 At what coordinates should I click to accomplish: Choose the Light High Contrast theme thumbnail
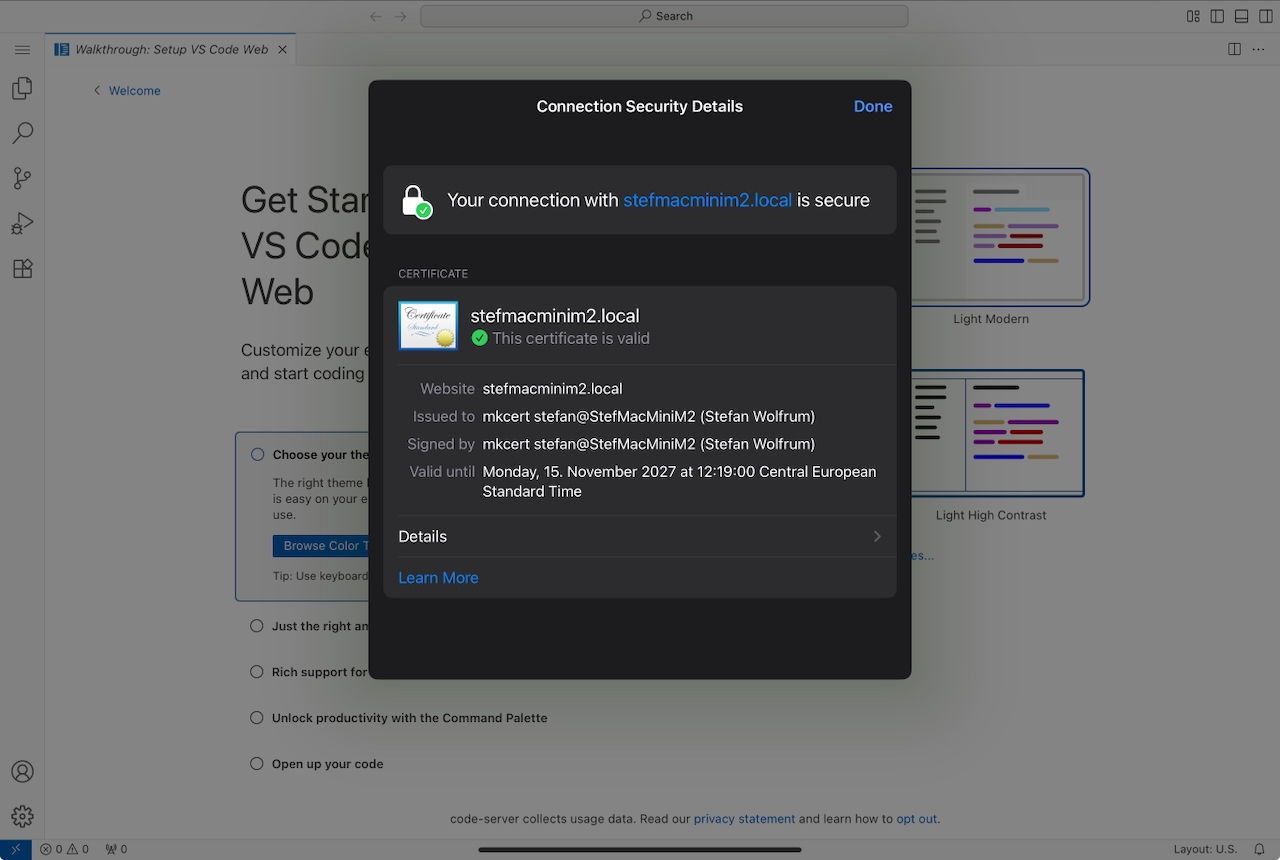click(999, 433)
